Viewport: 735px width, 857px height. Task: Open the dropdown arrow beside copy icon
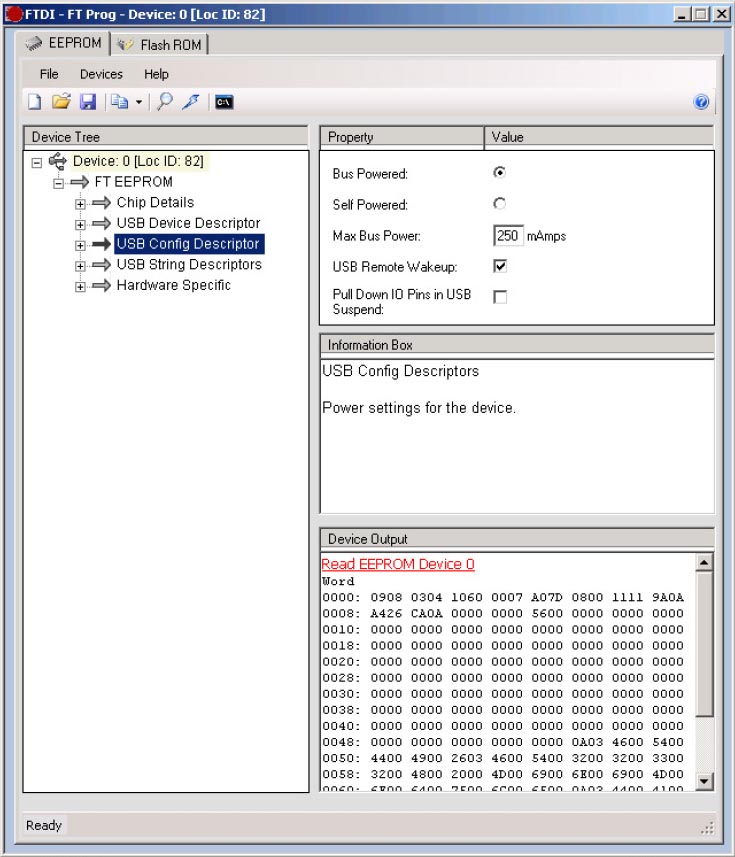pyautogui.click(x=139, y=102)
